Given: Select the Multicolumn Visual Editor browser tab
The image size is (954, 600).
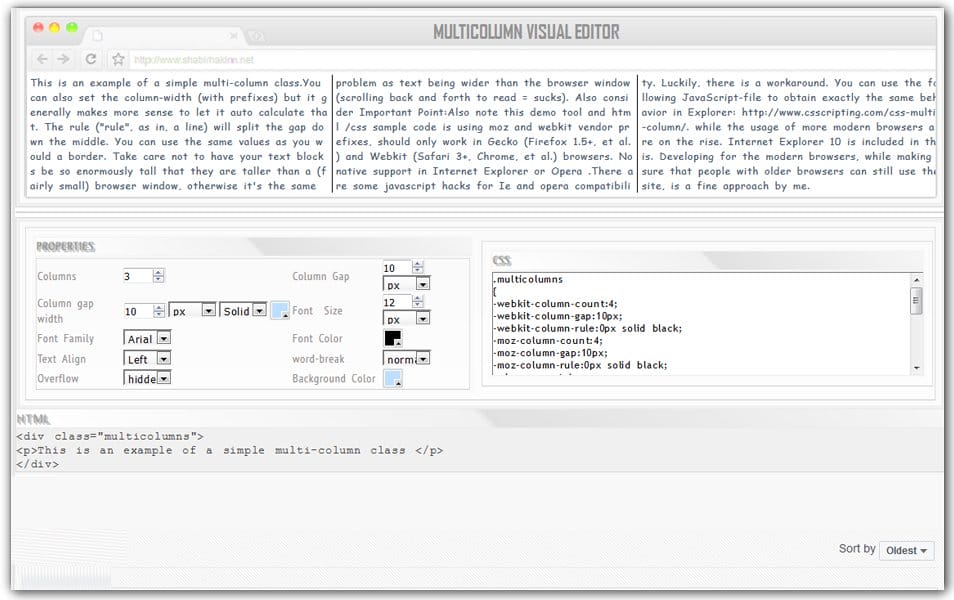Looking at the screenshot, I should (x=160, y=33).
